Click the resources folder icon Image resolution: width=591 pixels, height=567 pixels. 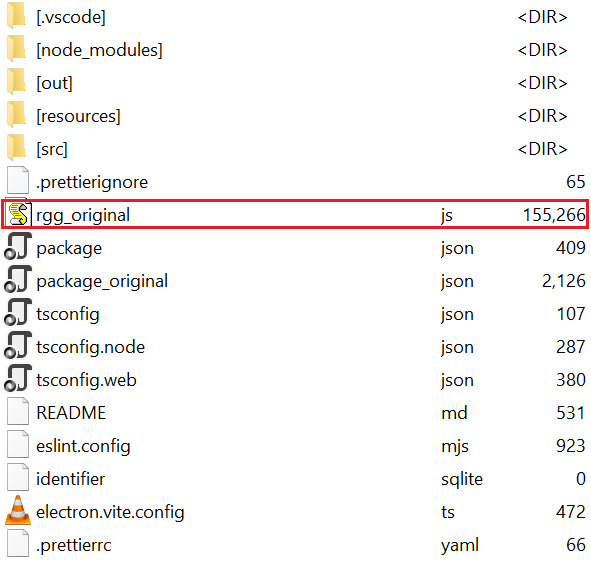click(16, 115)
